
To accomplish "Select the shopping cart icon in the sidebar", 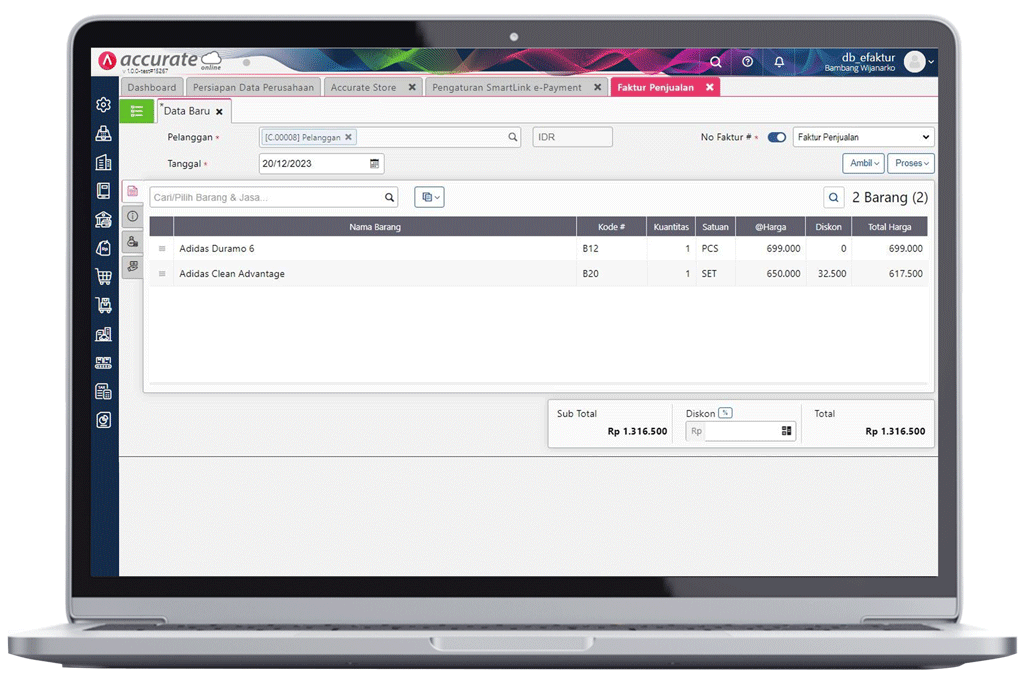I will point(103,277).
